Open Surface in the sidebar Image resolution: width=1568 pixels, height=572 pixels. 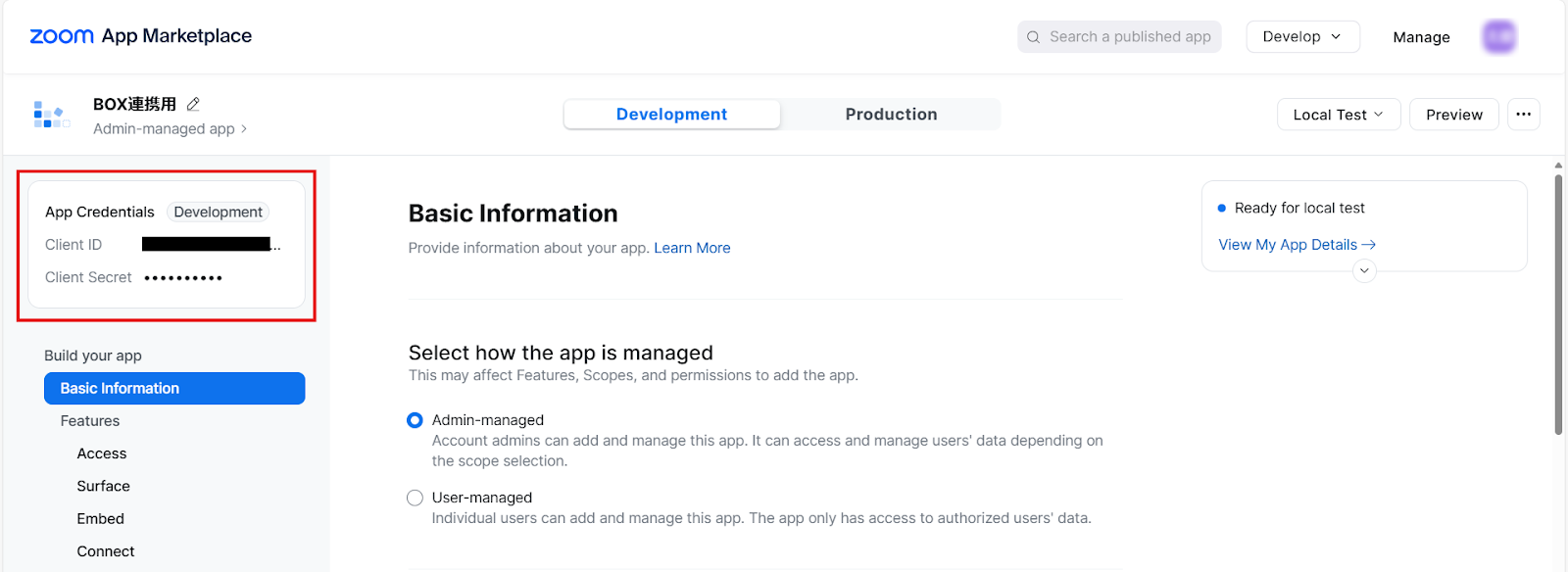104,486
